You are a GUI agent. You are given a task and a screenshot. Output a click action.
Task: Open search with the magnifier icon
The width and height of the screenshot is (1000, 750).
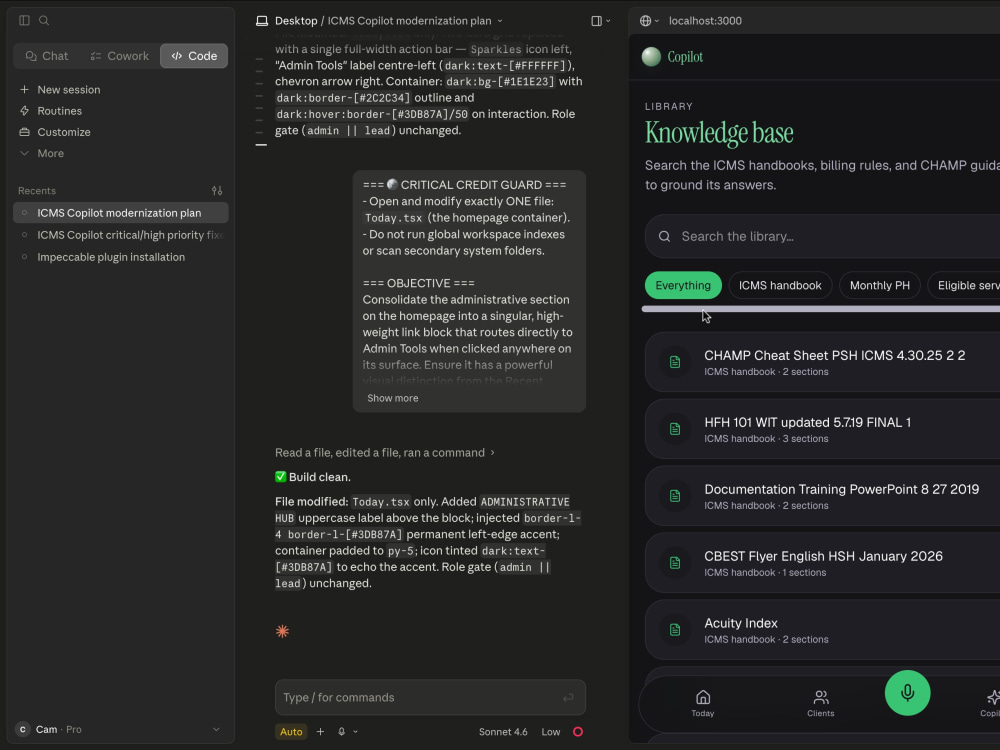pos(44,20)
